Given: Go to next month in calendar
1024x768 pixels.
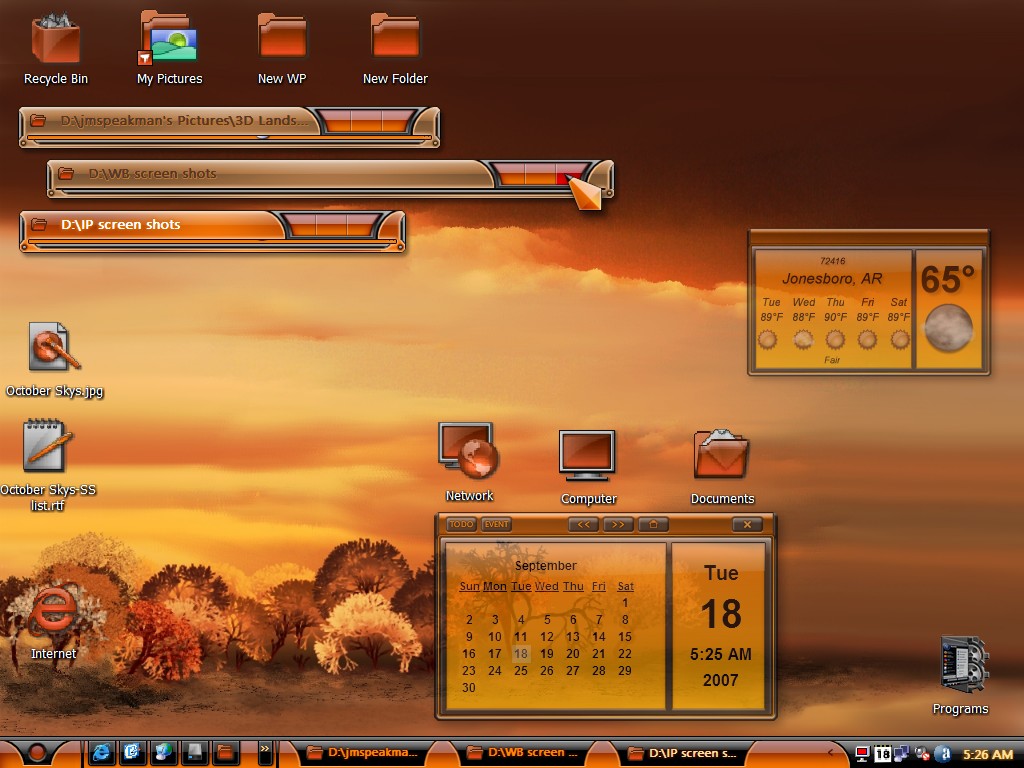Looking at the screenshot, I should point(618,524).
